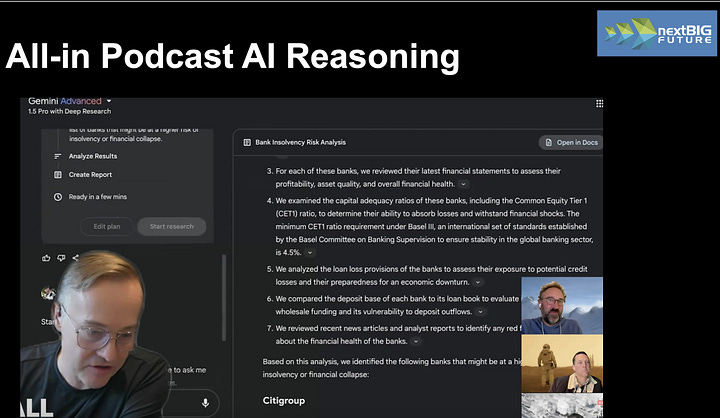Image resolution: width=720 pixels, height=418 pixels.
Task: Click the user avatar in the chat panel
Action: point(48,293)
